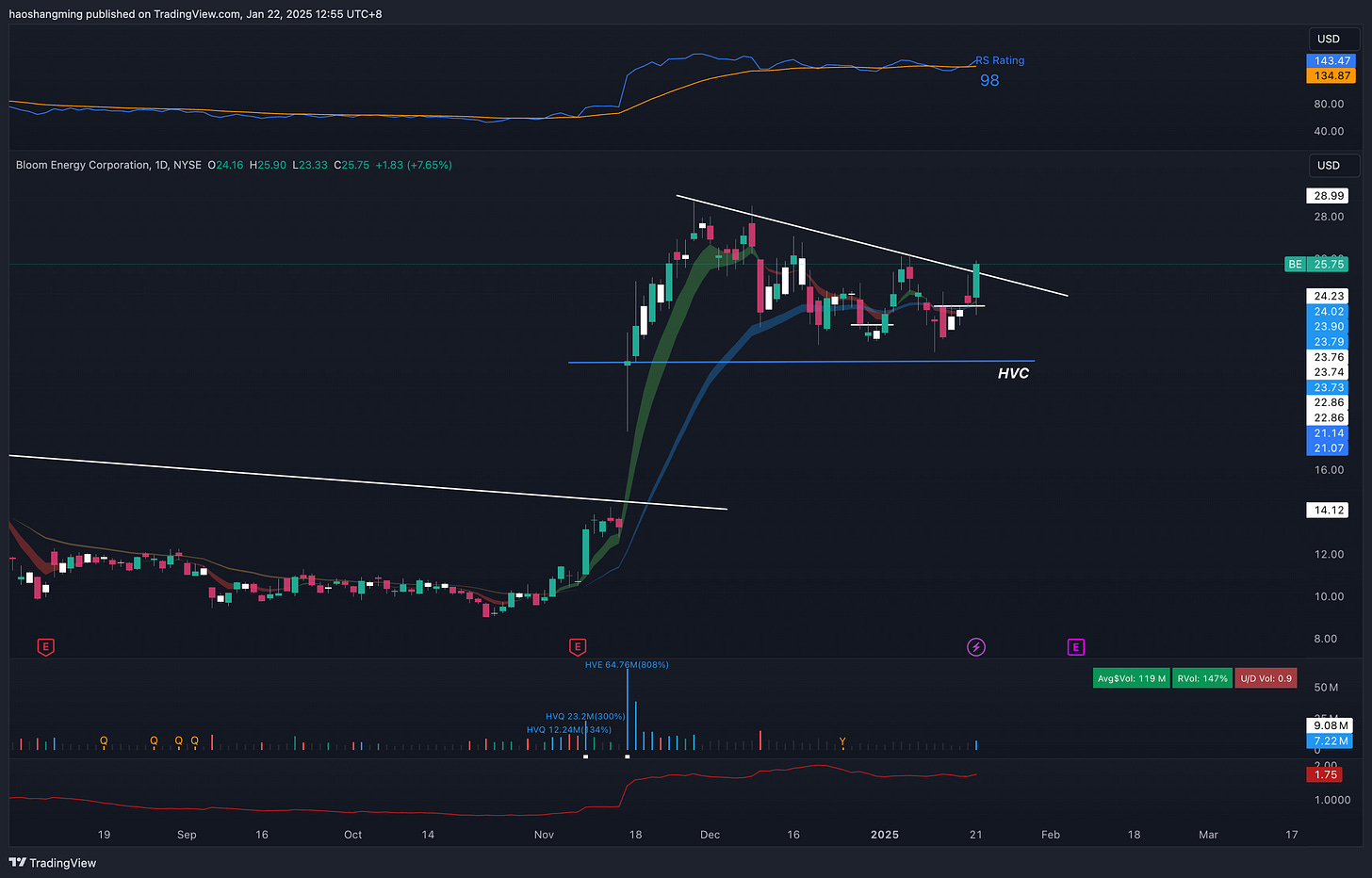Viewport: 1372px width, 878px height.
Task: Click the 1.0000 lower pane axis label
Action: click(1332, 800)
